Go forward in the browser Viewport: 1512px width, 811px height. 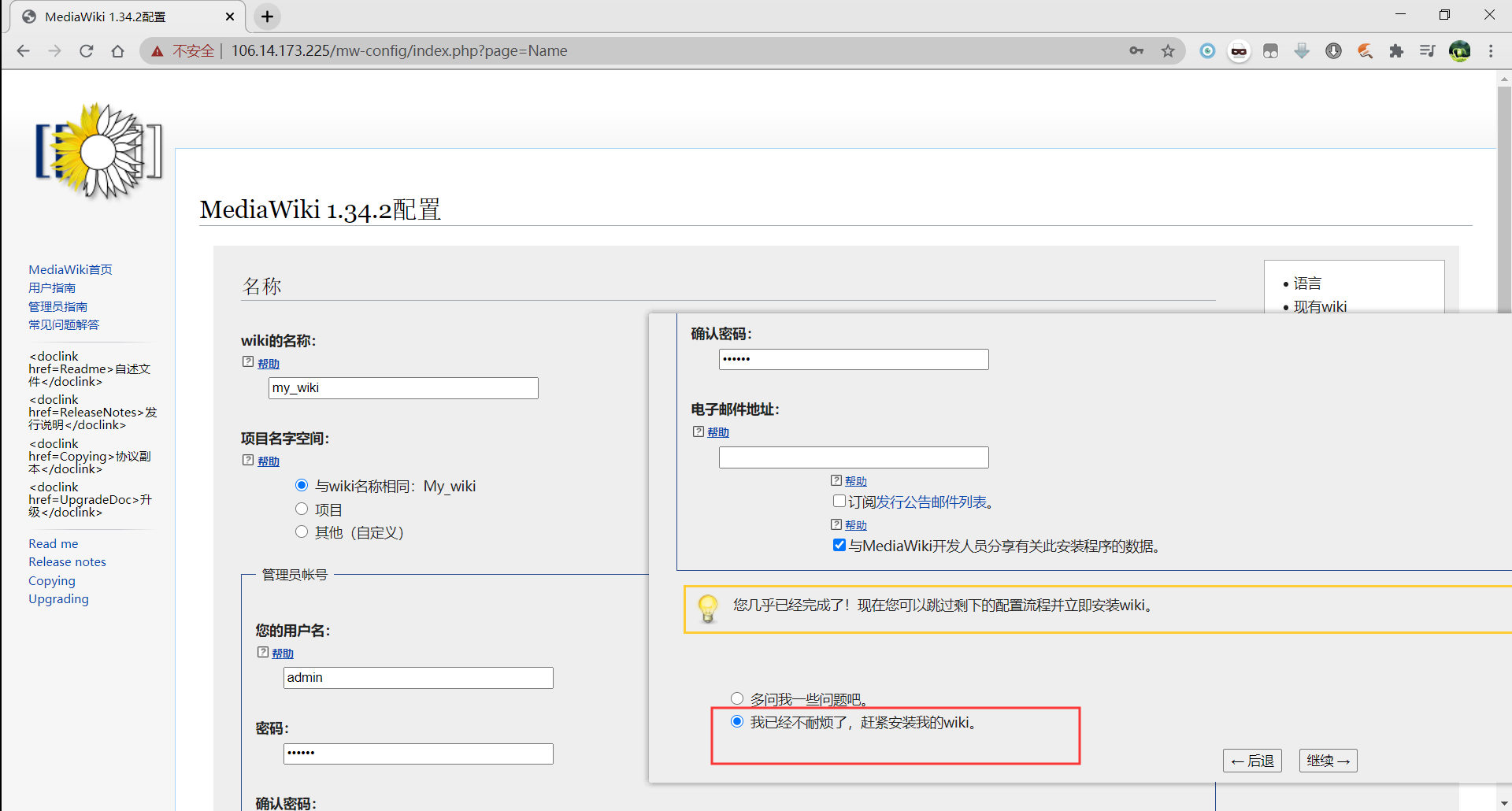54,51
